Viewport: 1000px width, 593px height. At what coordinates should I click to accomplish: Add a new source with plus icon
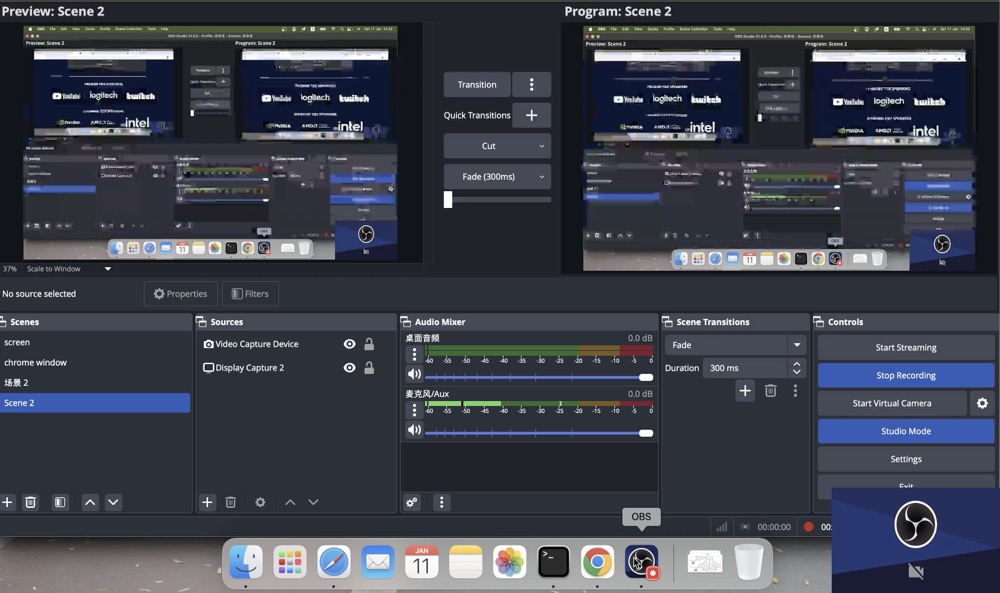click(x=207, y=502)
